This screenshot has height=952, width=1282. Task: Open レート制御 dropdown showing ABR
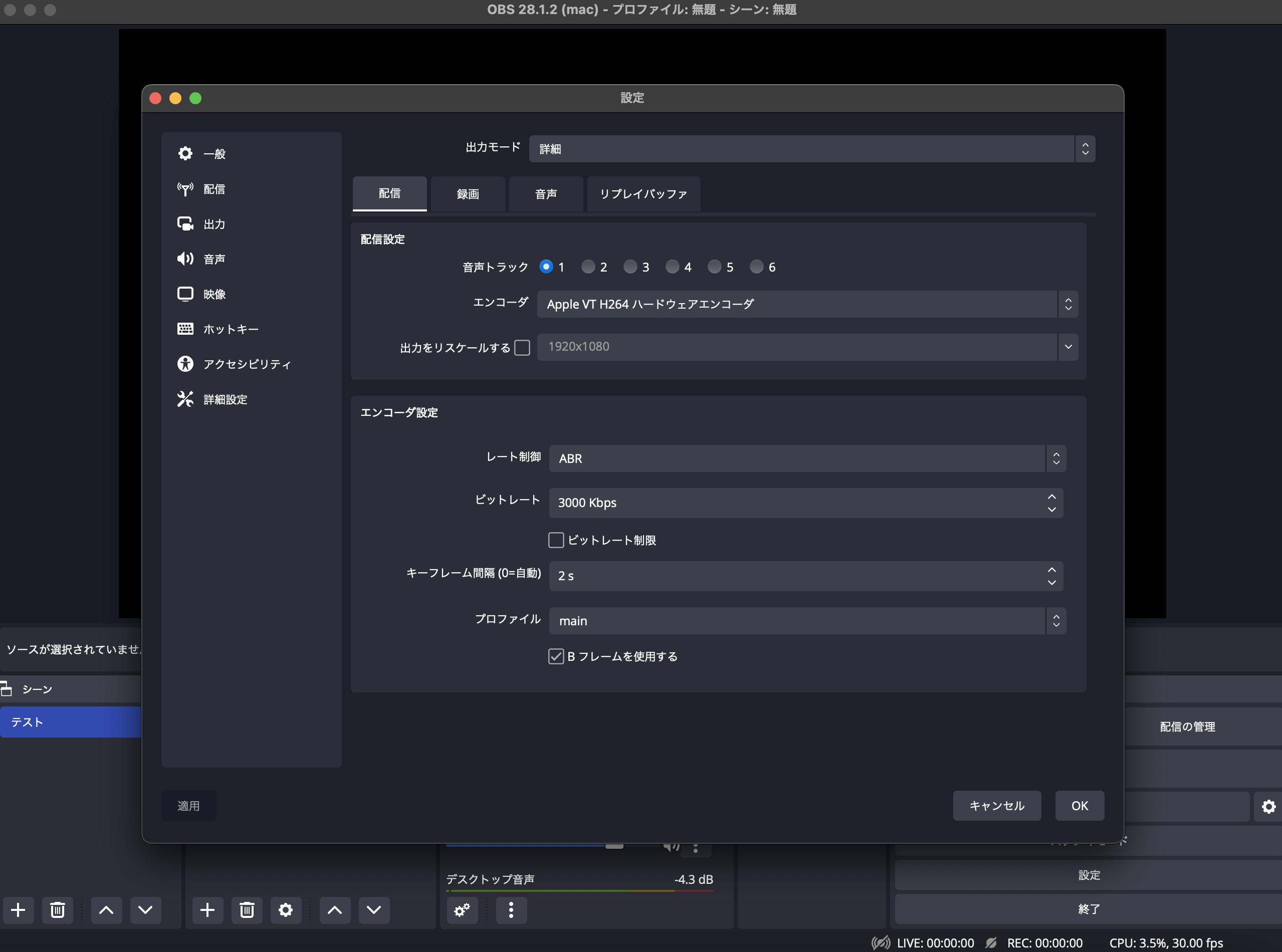[x=807, y=458]
